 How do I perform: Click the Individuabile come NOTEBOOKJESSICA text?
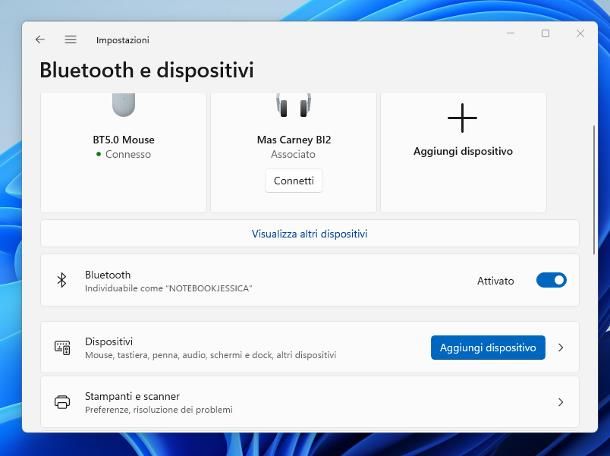(x=168, y=288)
